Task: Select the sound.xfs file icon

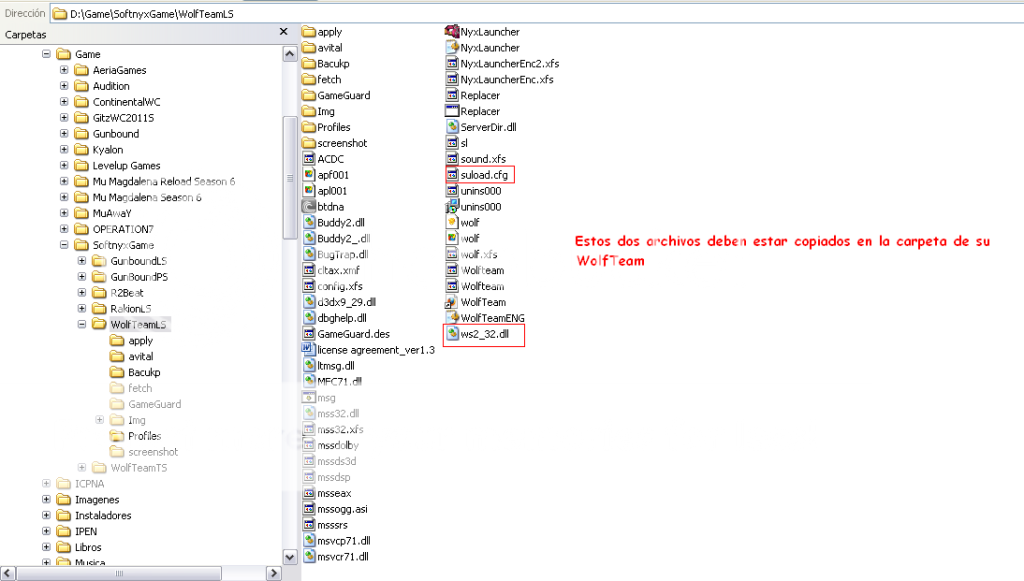Action: point(452,159)
